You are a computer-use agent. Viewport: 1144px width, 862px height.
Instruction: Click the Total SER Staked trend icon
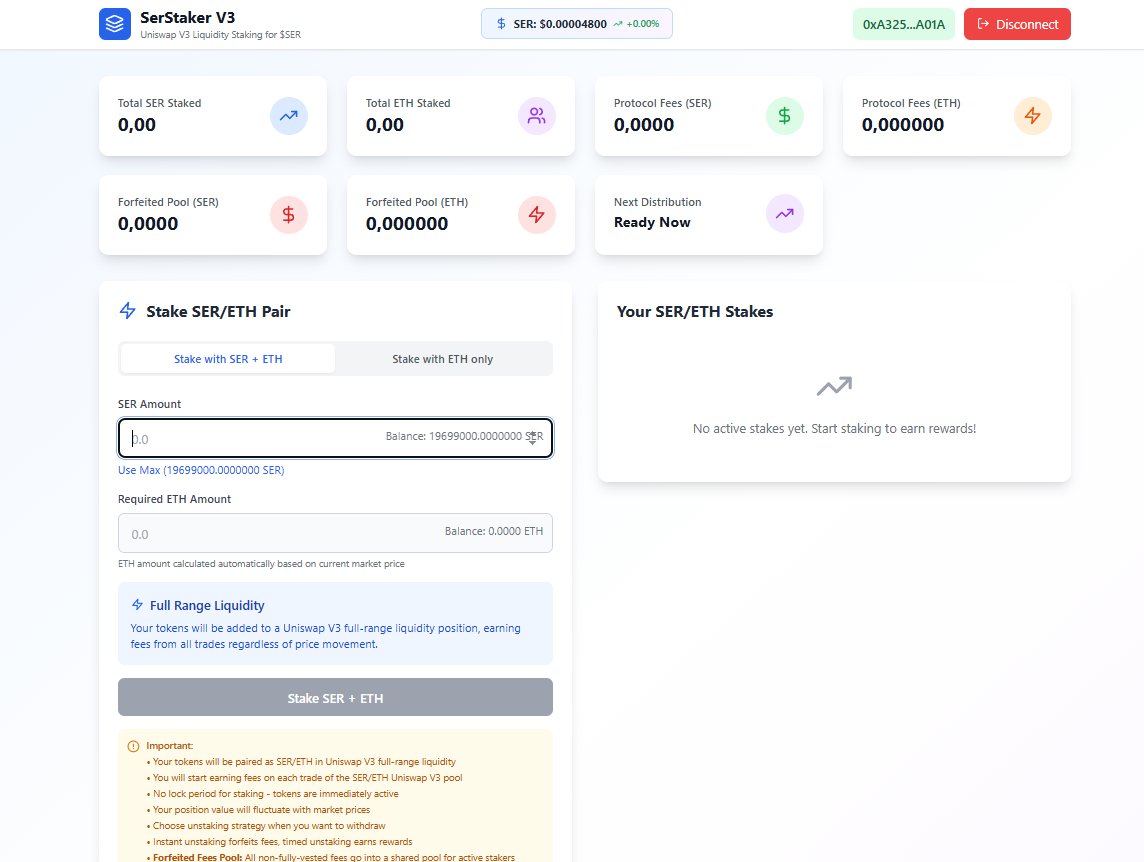click(289, 116)
